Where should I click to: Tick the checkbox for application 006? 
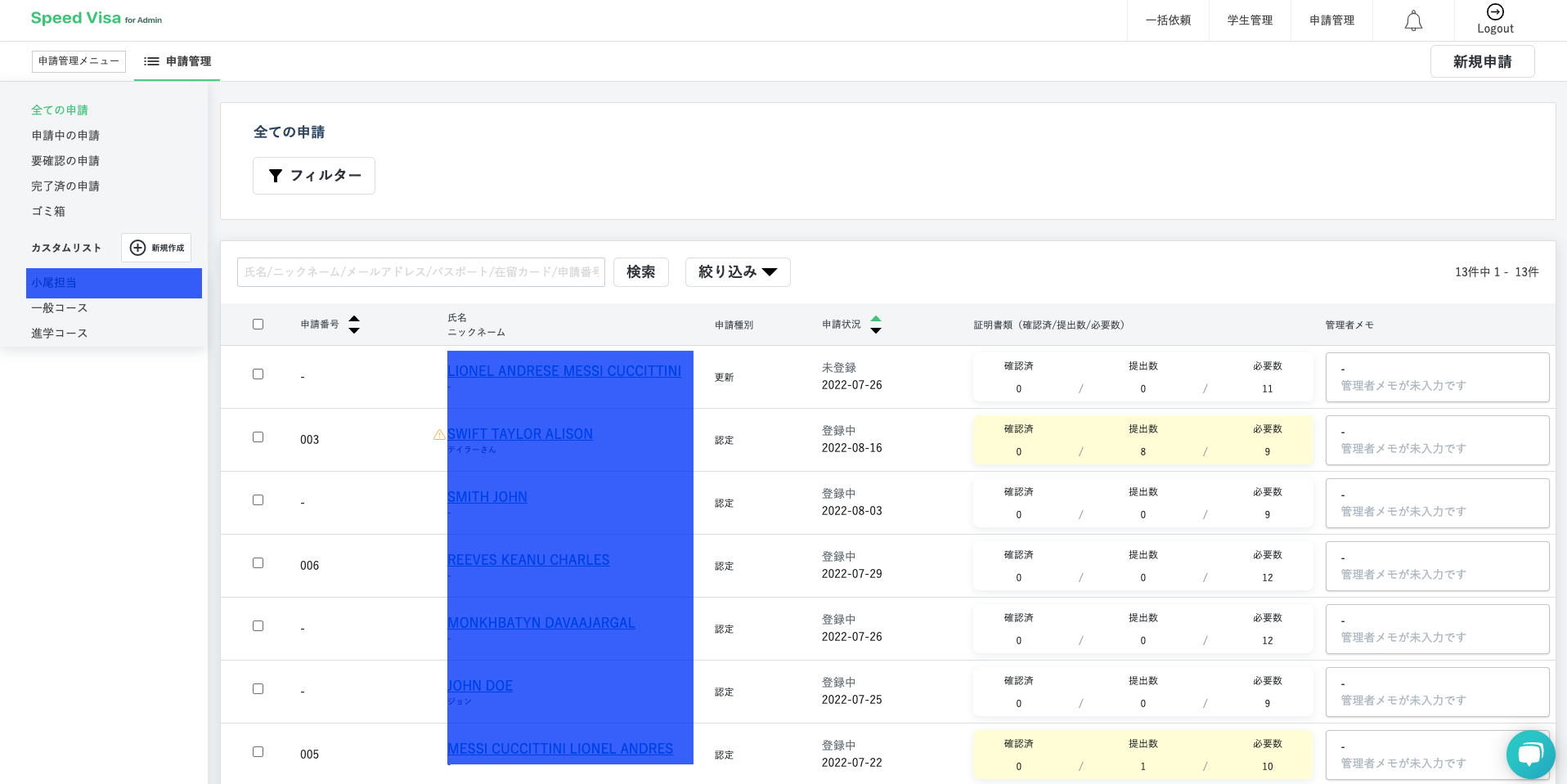(x=258, y=563)
